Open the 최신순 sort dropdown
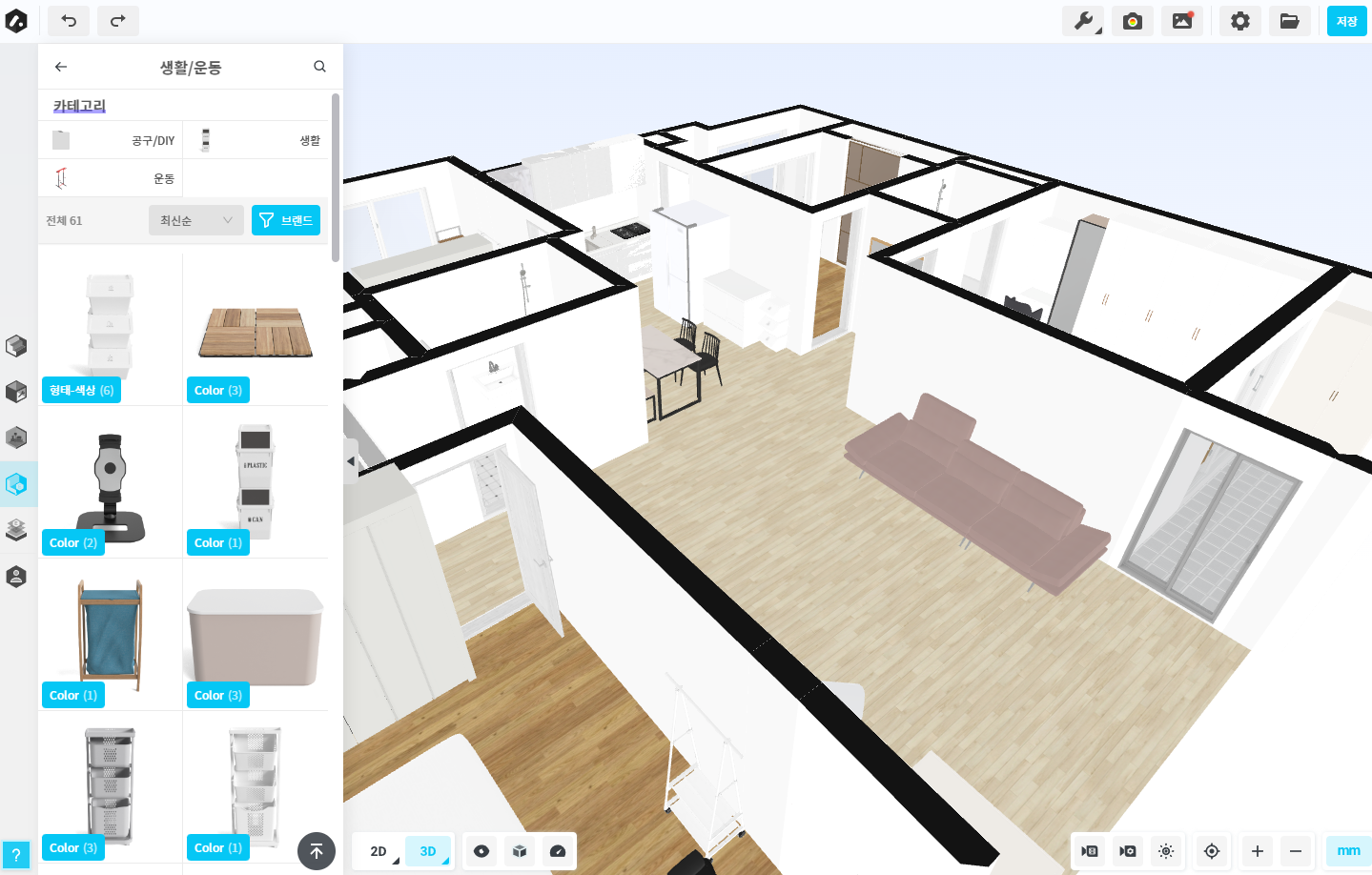Image resolution: width=1372 pixels, height=875 pixels. [x=196, y=220]
